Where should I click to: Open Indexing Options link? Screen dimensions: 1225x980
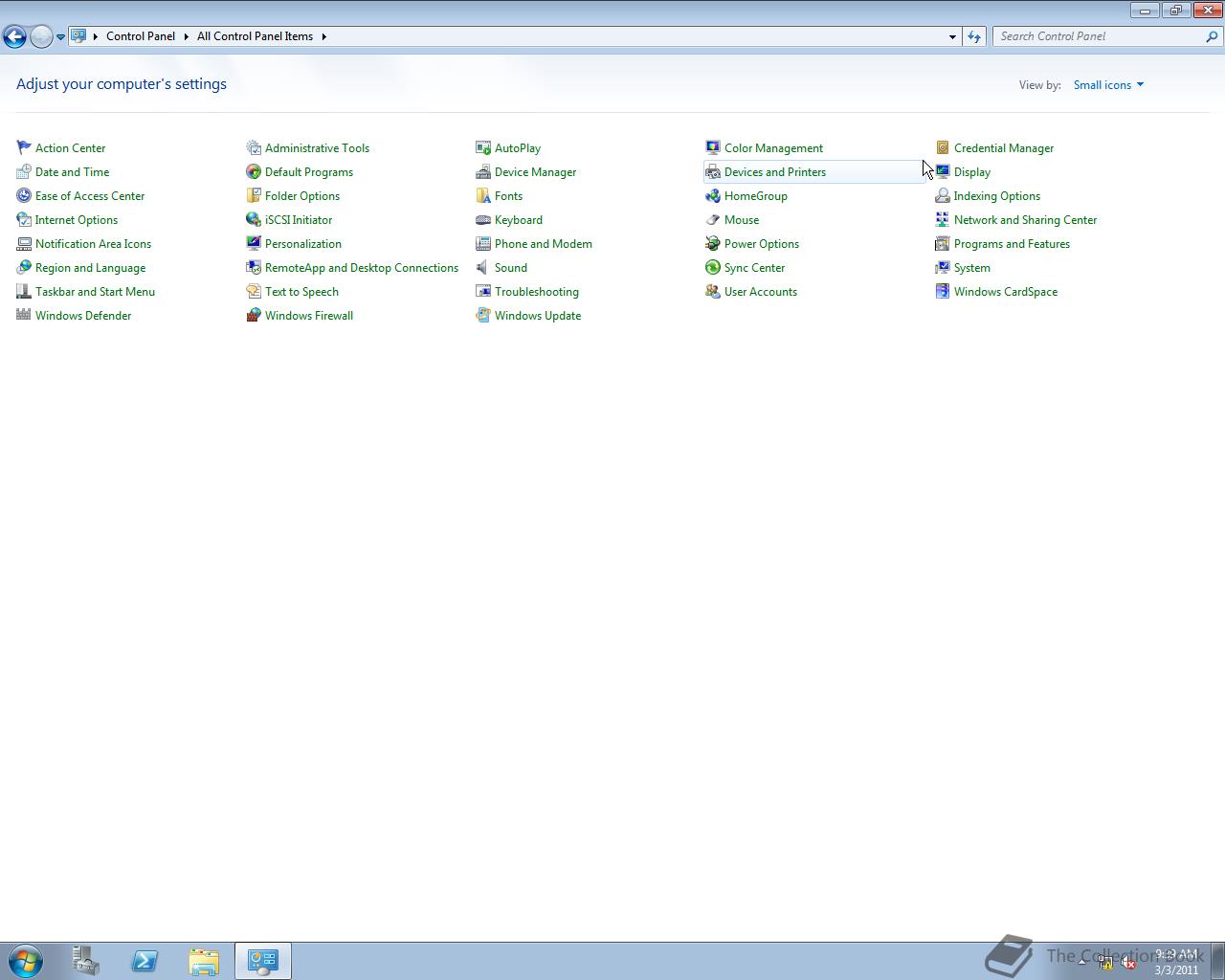(x=997, y=196)
